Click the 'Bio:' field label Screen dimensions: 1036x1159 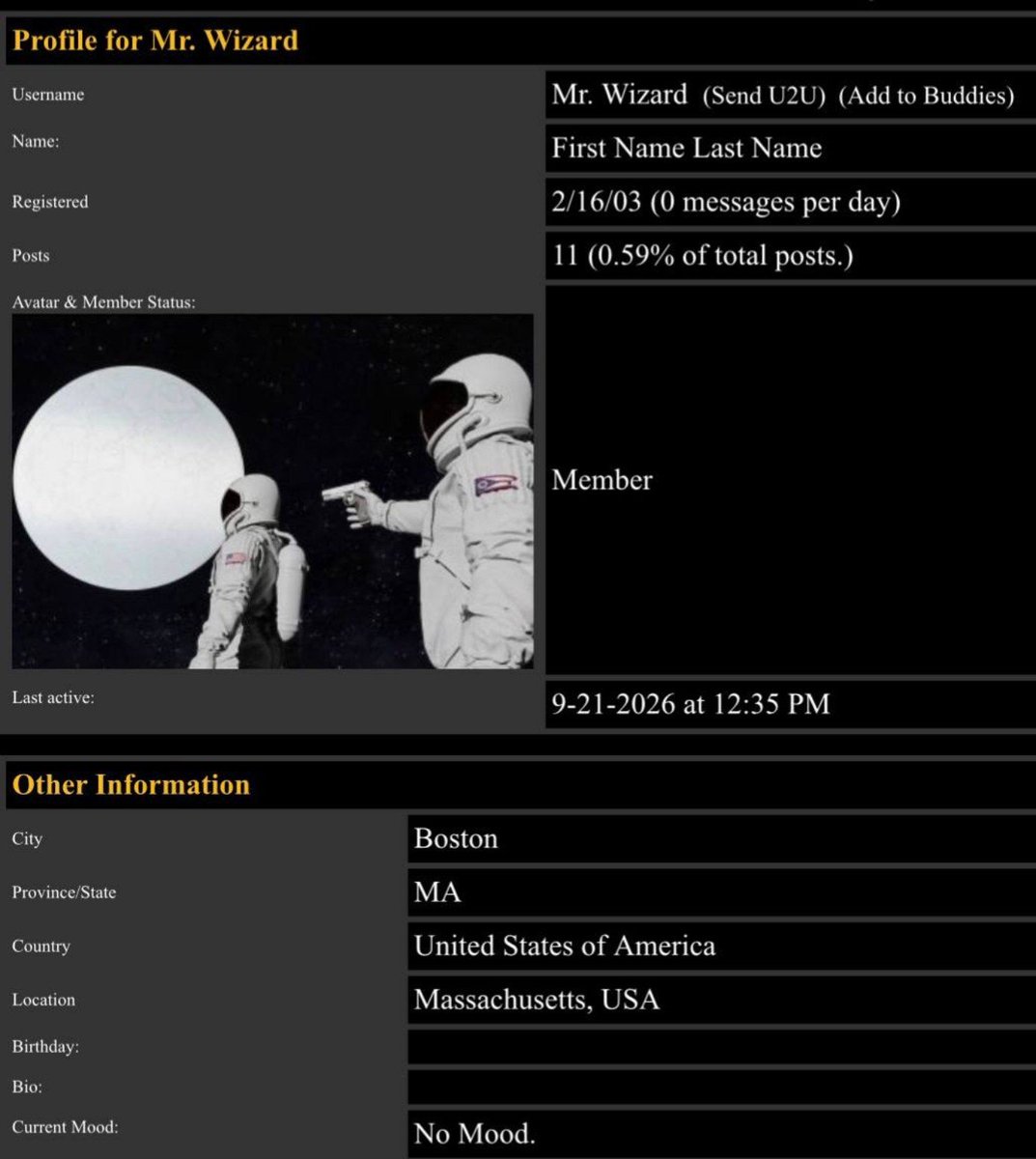pyautogui.click(x=27, y=1088)
